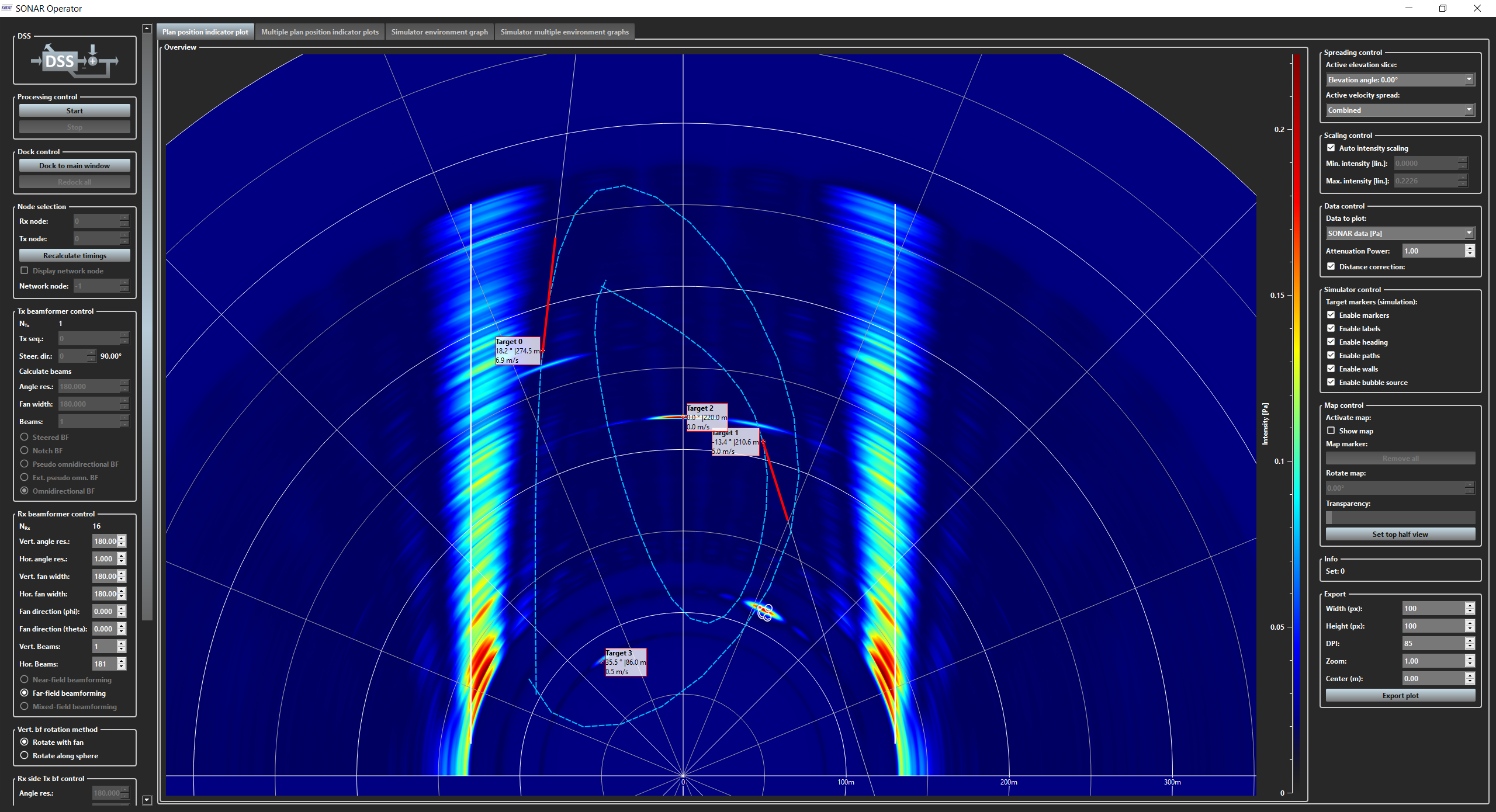The height and width of the screenshot is (812, 1496).
Task: Open Simulator multiple environment graphs tab
Action: 565,32
